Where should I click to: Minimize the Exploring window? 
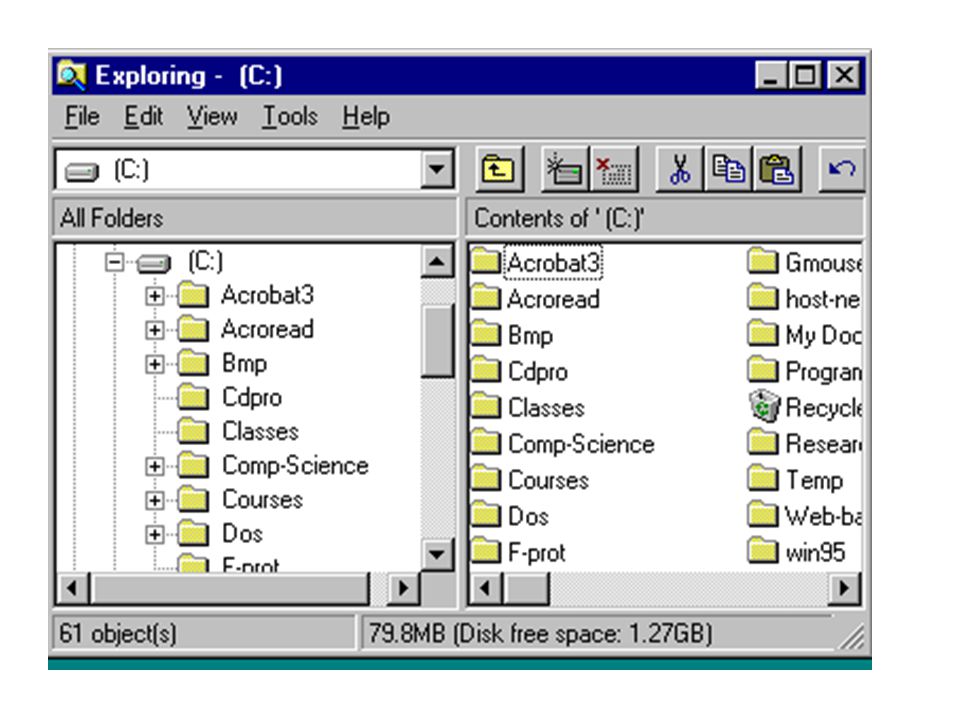pos(771,76)
